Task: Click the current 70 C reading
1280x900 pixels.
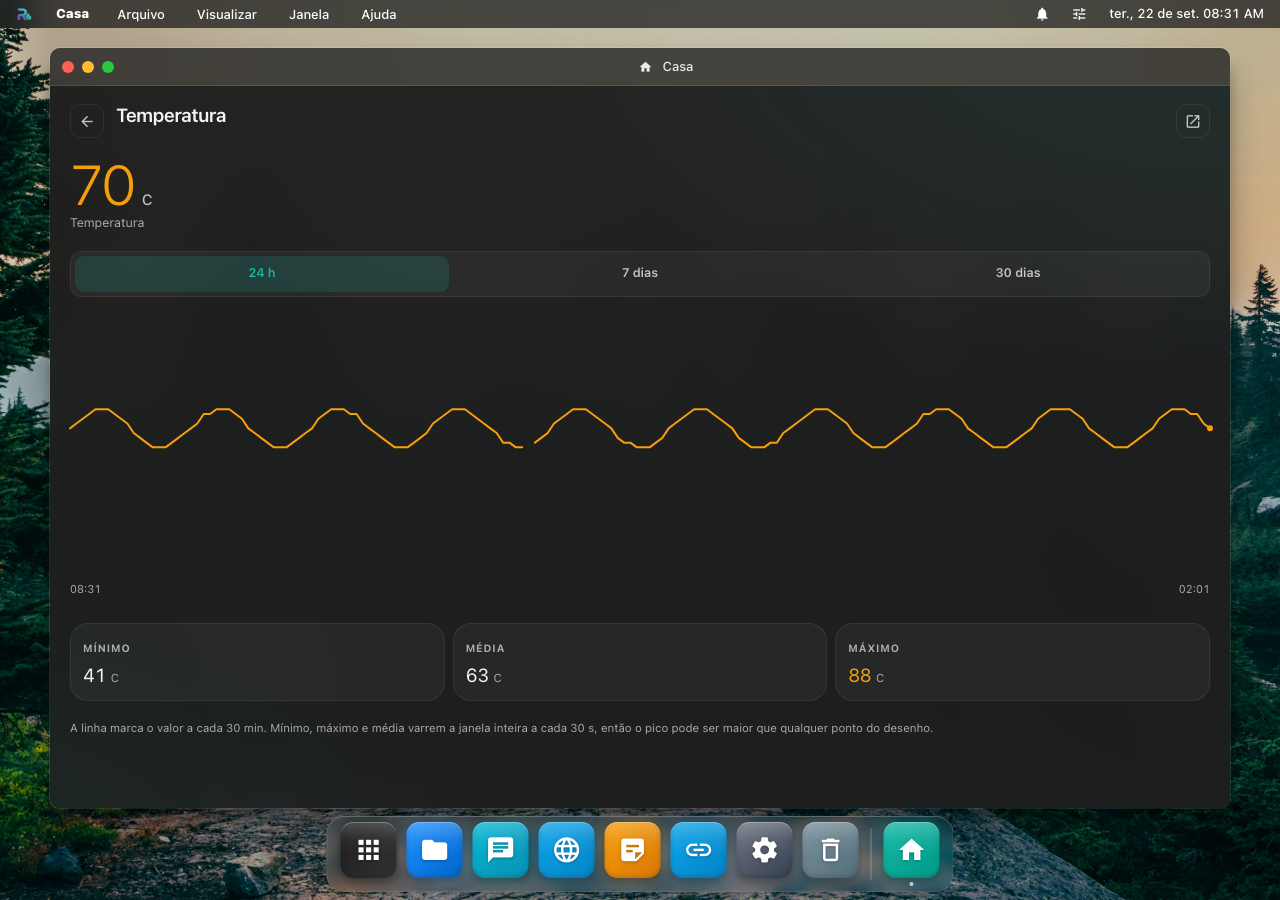Action: pos(112,187)
